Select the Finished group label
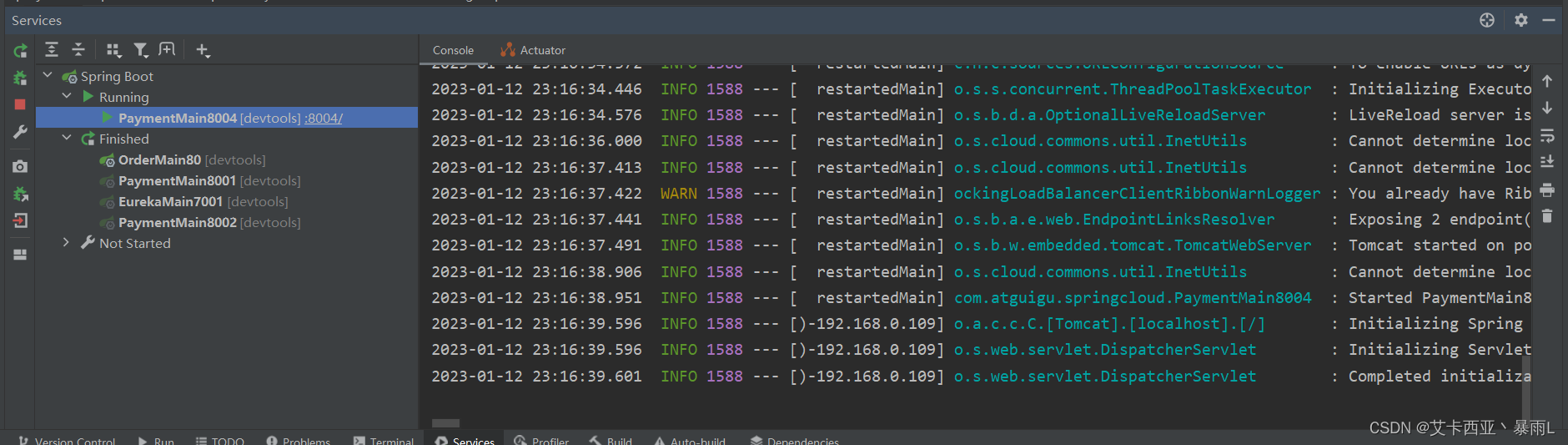The width and height of the screenshot is (1568, 445). pyautogui.click(x=124, y=139)
